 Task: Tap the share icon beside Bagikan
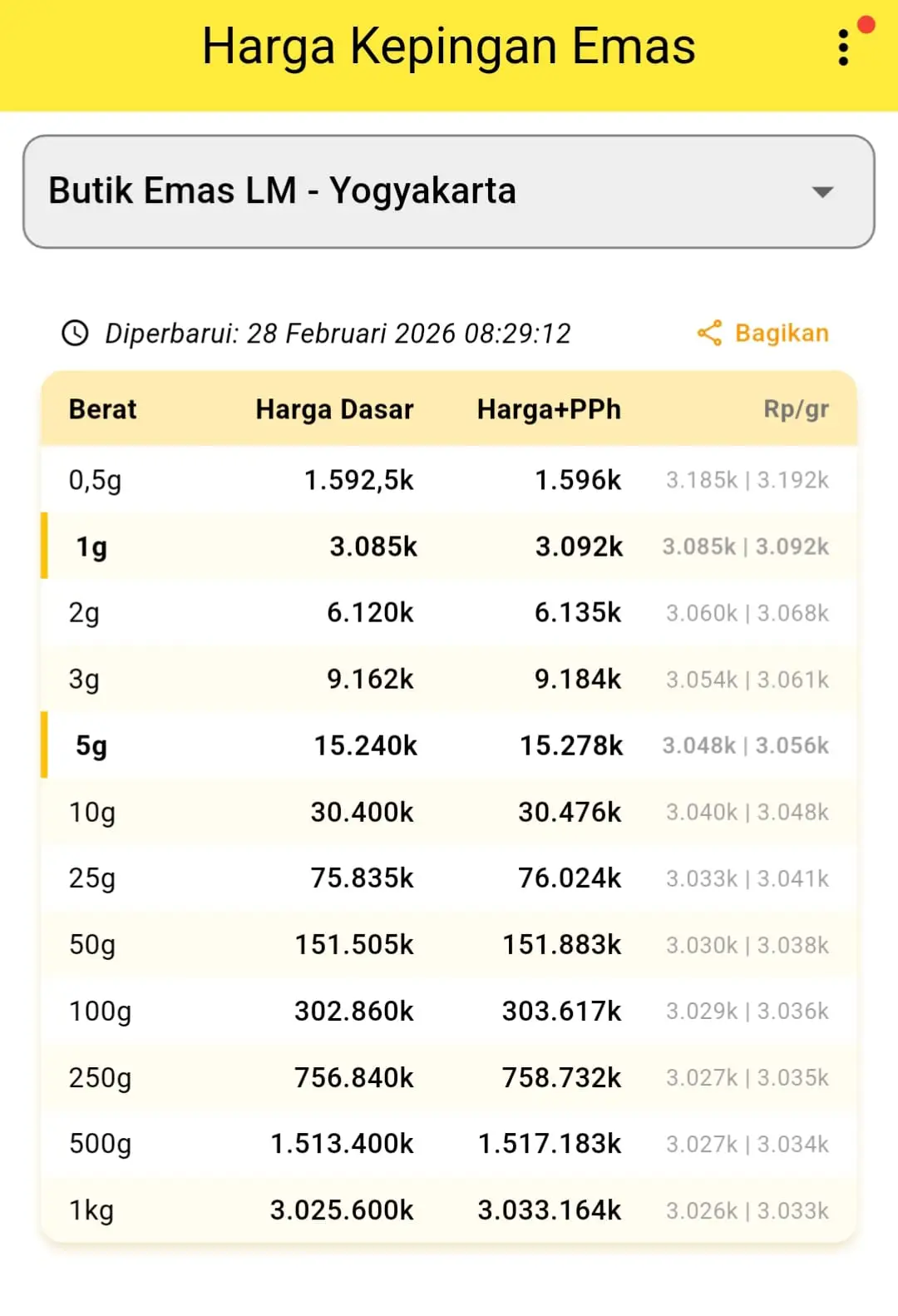click(709, 334)
